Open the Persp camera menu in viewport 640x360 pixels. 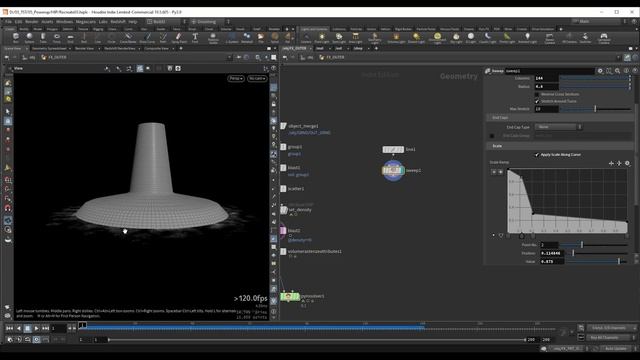(x=236, y=78)
